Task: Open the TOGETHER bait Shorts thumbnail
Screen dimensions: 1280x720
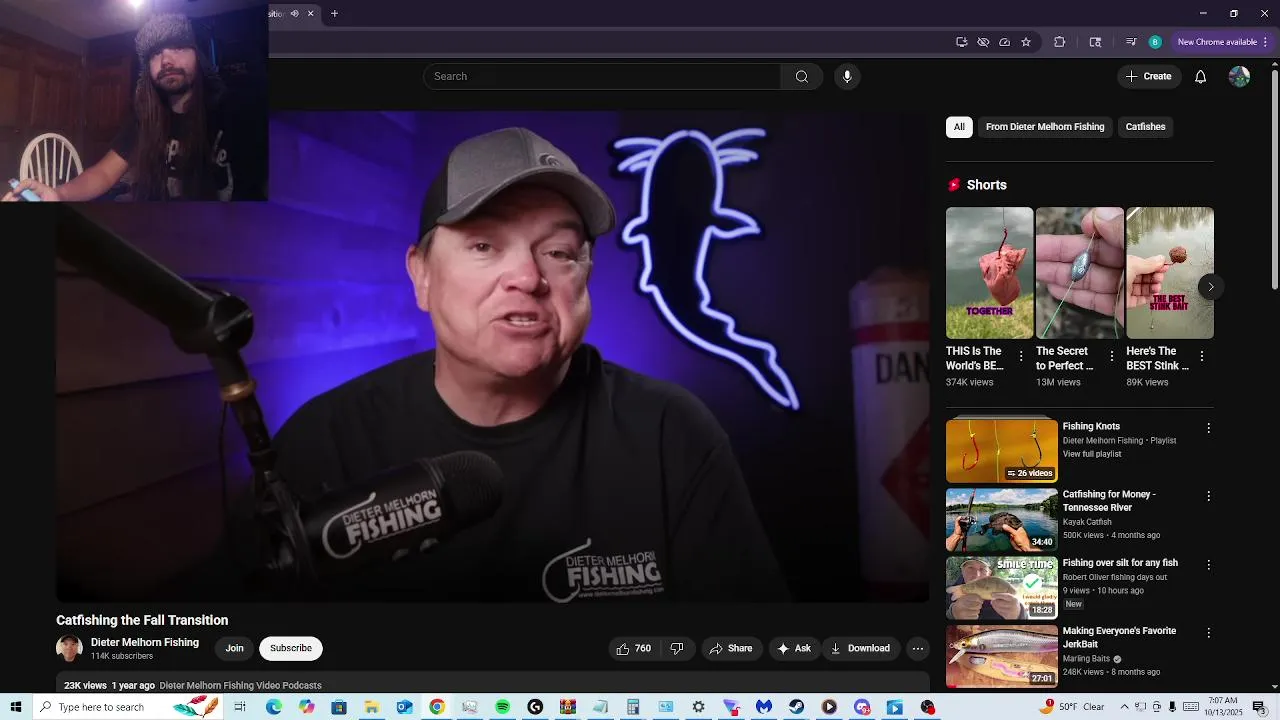Action: [990, 273]
